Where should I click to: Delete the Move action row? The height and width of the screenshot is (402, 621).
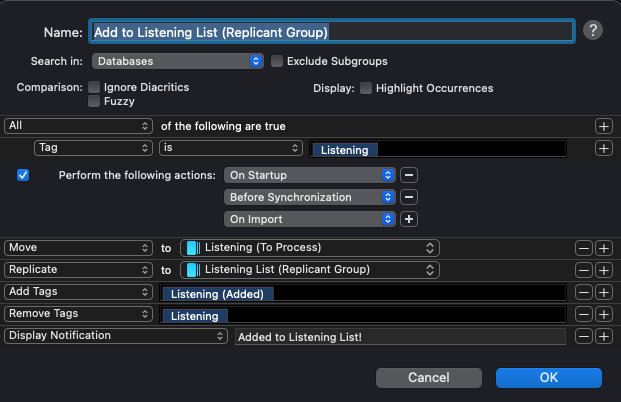583,248
